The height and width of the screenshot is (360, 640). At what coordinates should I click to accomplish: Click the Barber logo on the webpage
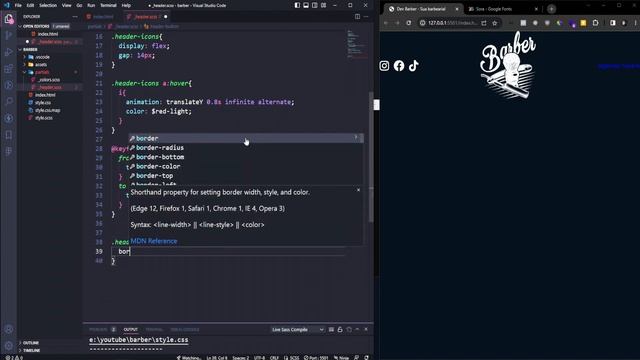tap(507, 65)
